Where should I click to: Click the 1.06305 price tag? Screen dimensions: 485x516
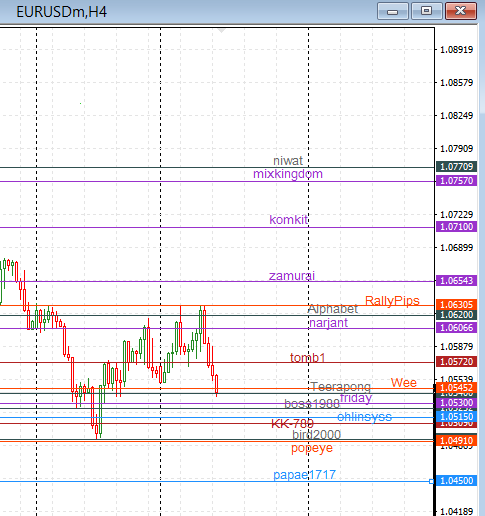click(456, 304)
